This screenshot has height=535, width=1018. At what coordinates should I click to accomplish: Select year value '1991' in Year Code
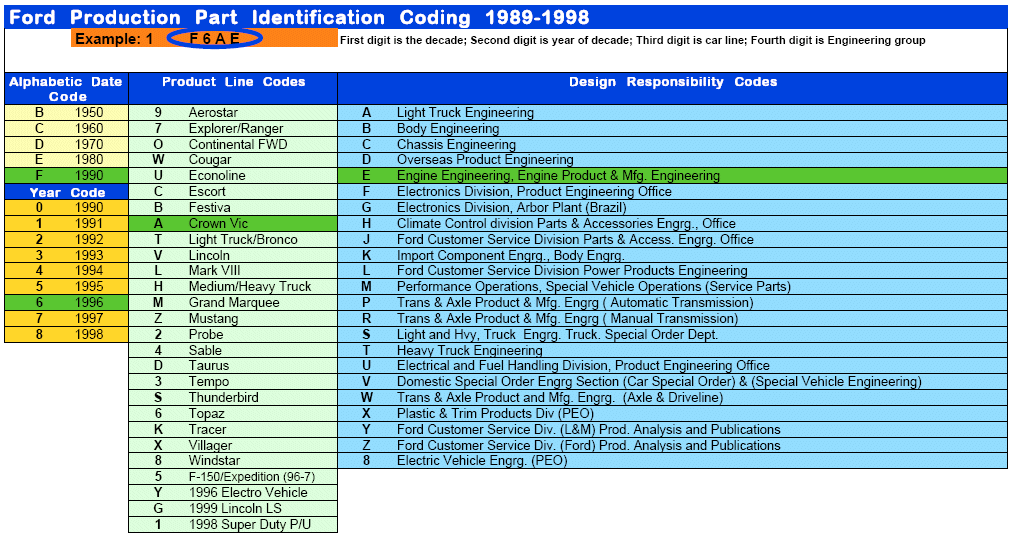(x=89, y=223)
